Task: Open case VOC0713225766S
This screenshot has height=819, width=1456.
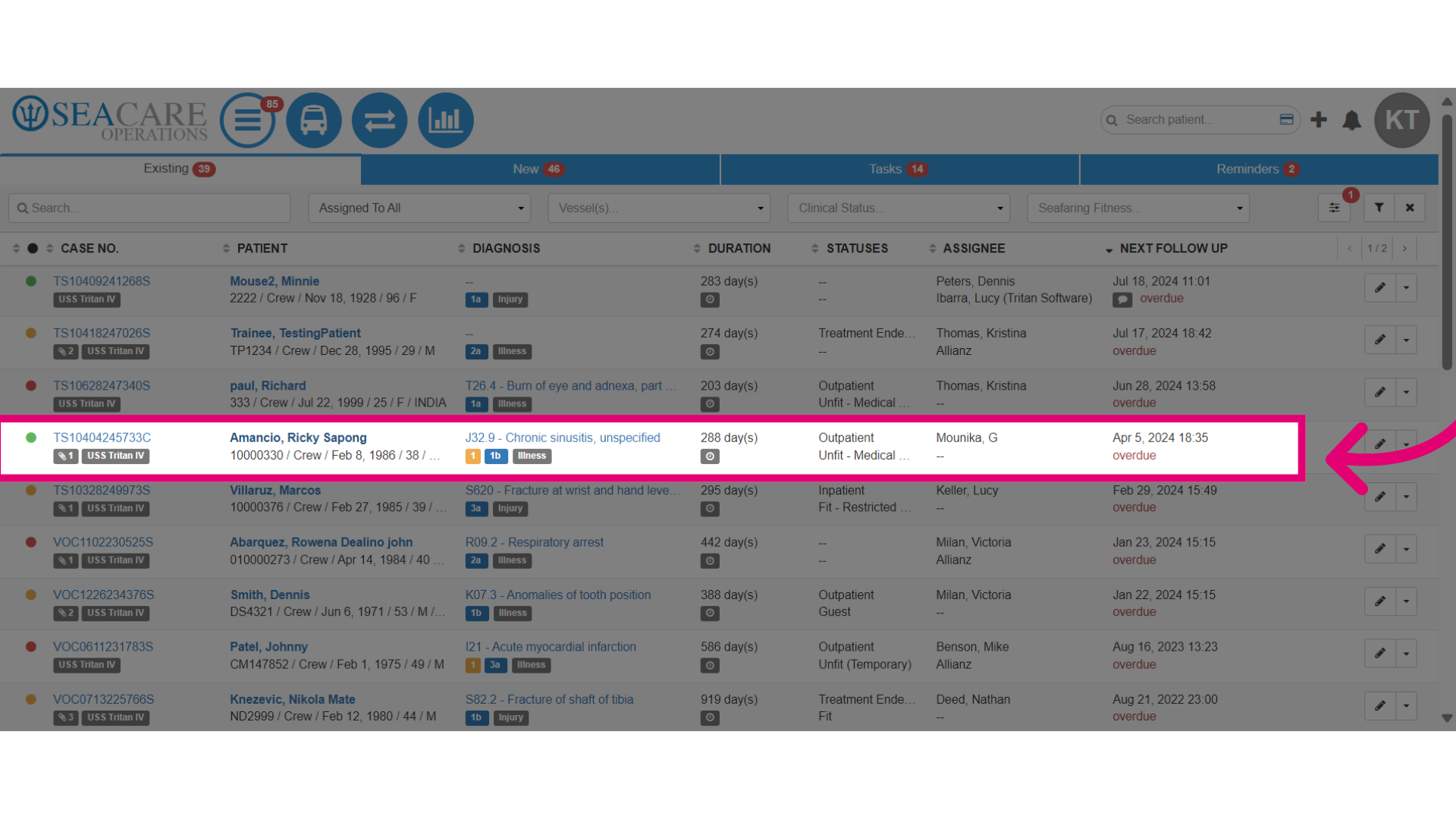Action: 103,699
